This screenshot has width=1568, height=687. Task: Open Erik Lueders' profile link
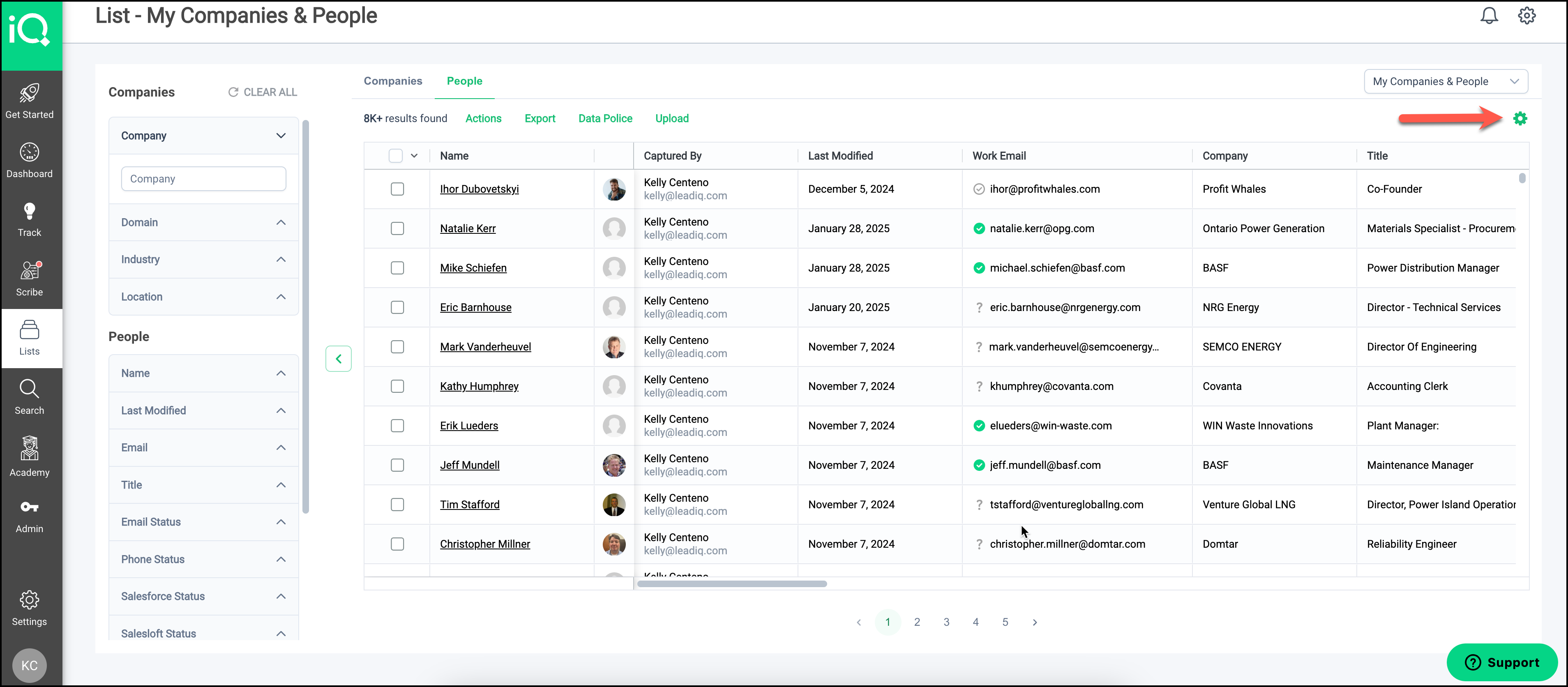pyautogui.click(x=469, y=426)
